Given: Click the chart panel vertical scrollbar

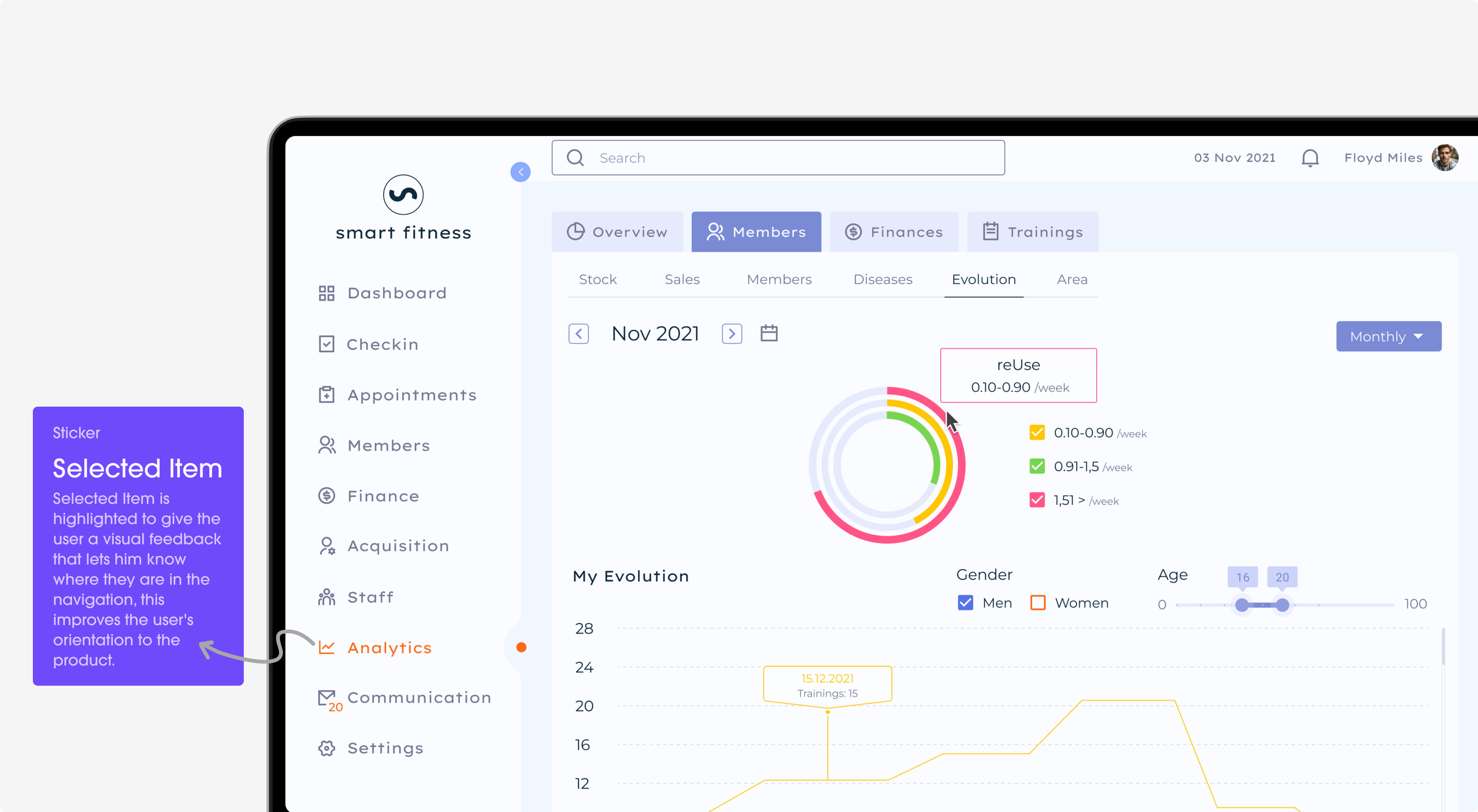Looking at the screenshot, I should (x=1443, y=647).
